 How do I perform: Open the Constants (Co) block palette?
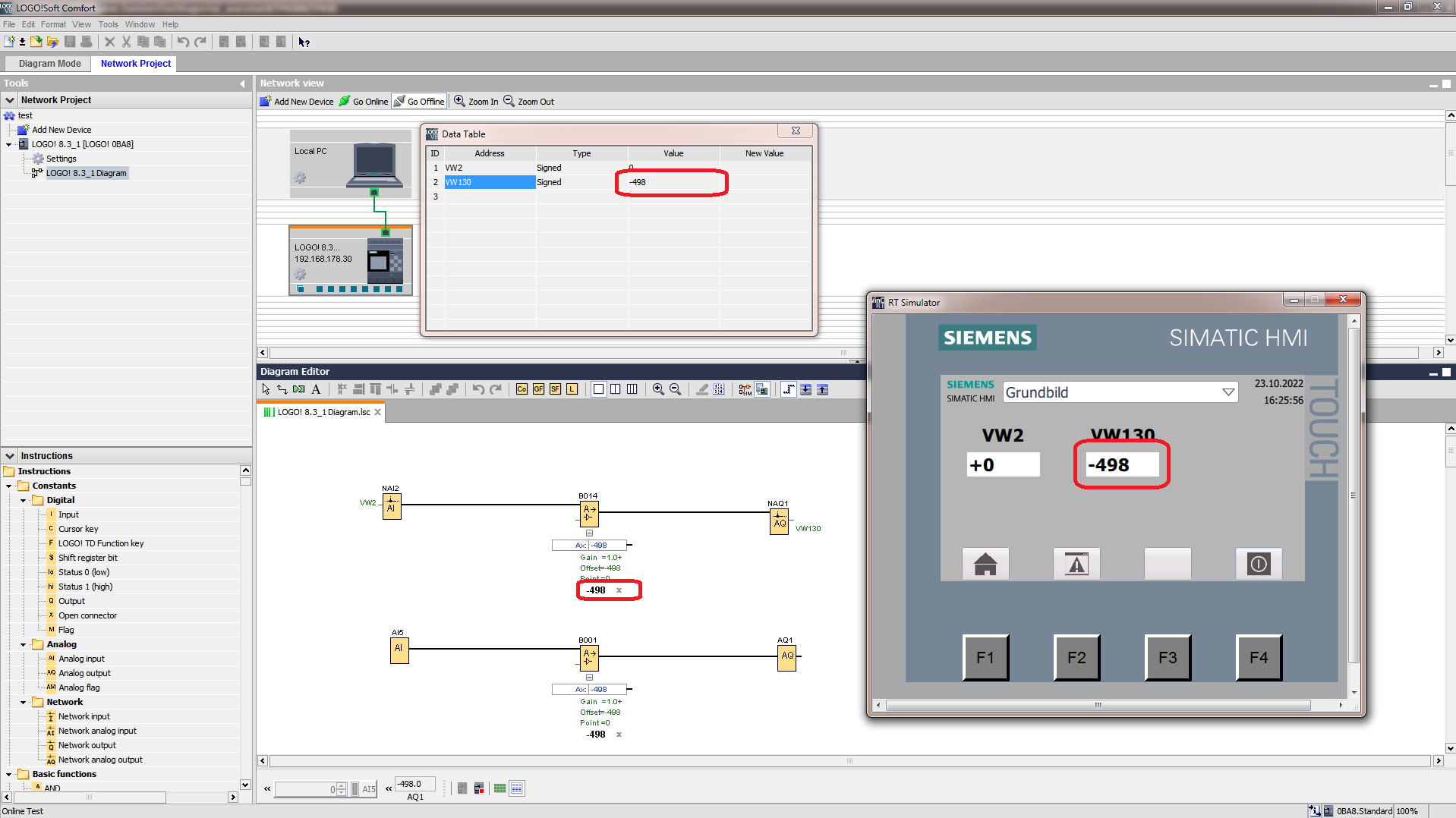tap(522, 389)
